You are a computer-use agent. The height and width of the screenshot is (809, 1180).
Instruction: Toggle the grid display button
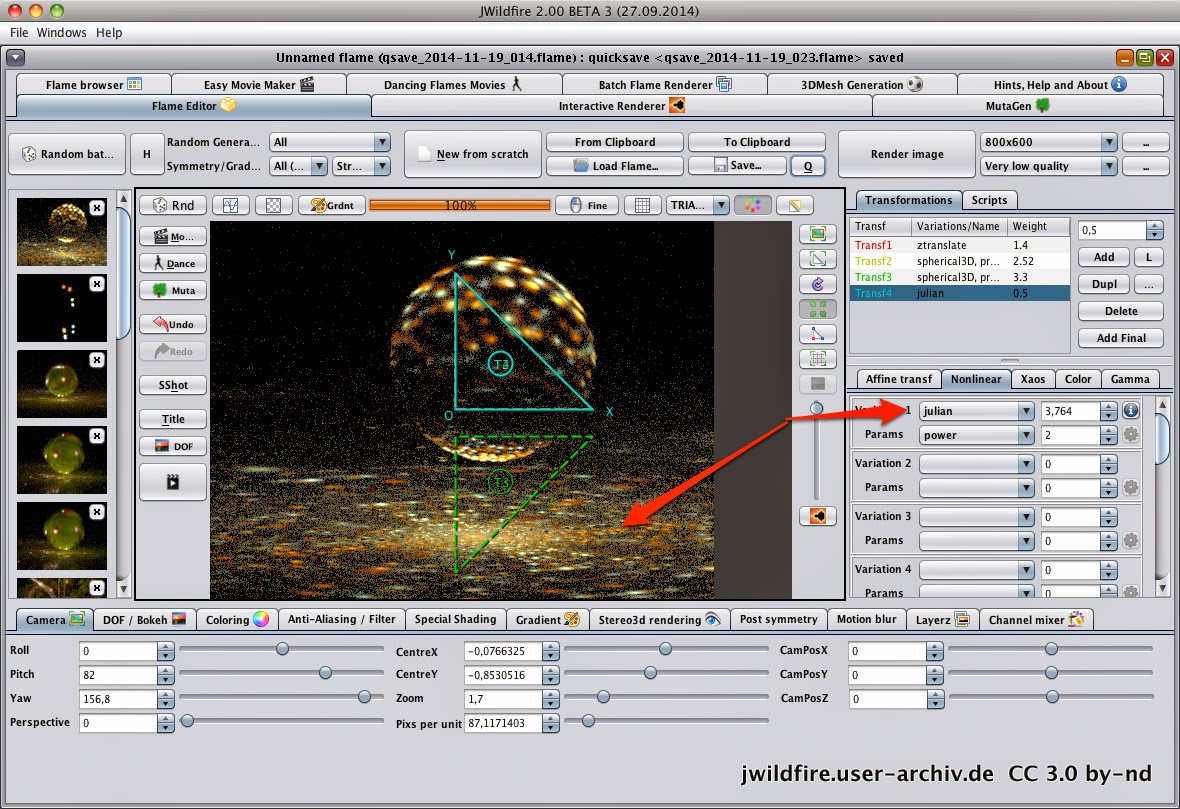[642, 205]
